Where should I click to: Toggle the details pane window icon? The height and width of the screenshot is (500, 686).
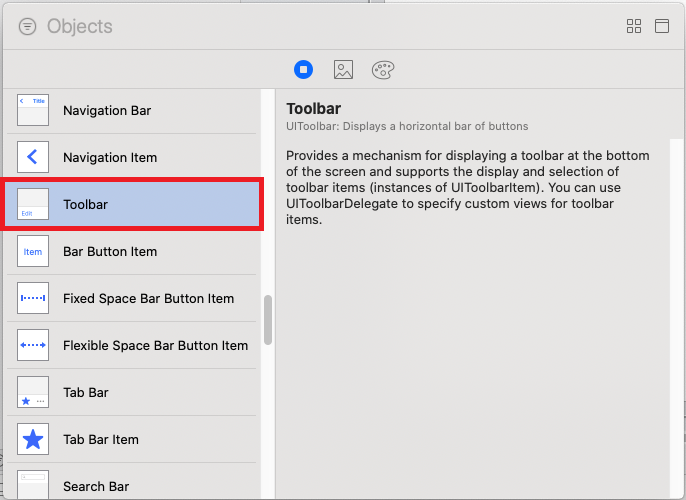tap(662, 27)
